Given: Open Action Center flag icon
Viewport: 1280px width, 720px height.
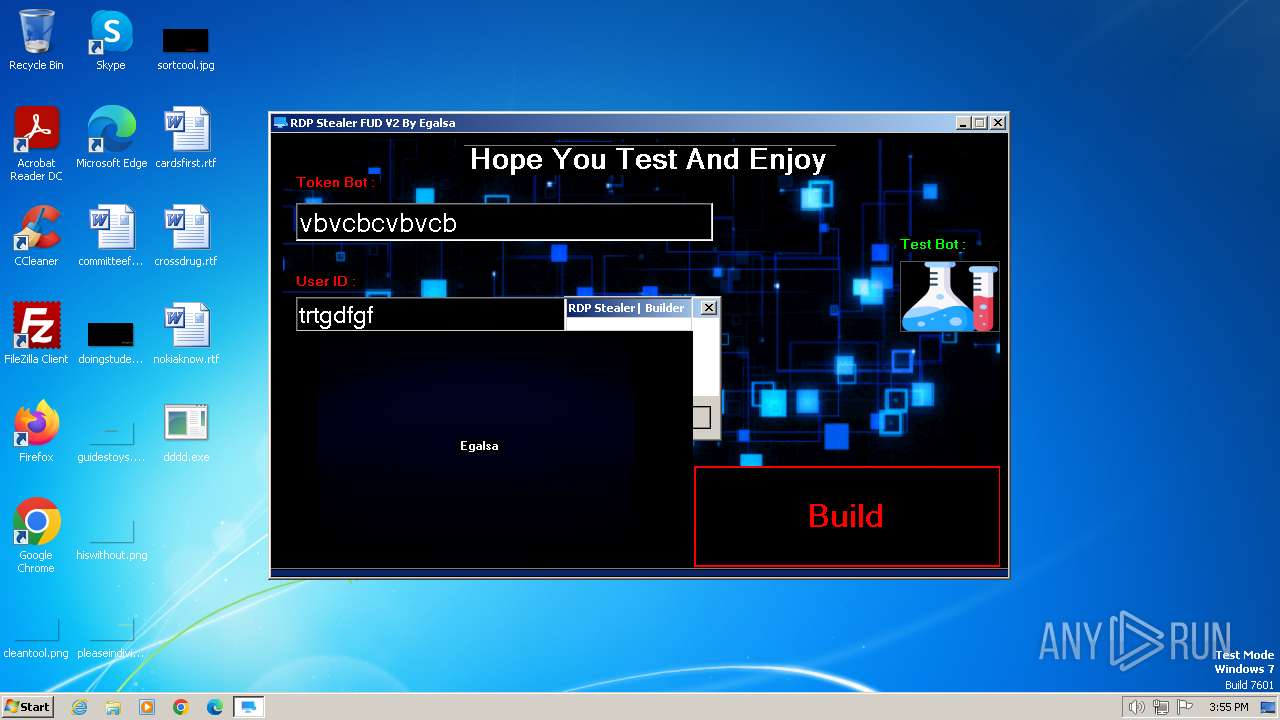Looking at the screenshot, I should 1185,707.
